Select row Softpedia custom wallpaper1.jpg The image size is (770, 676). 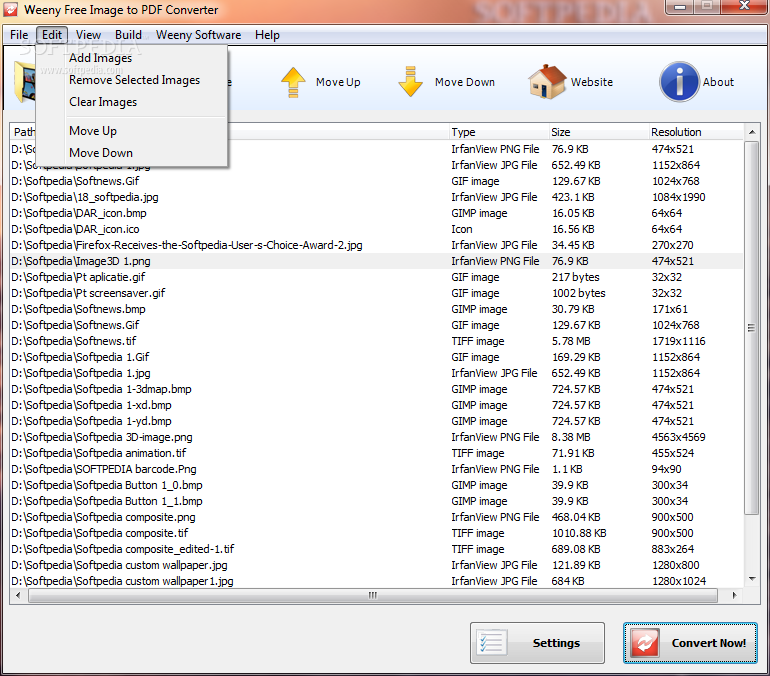tap(377, 581)
